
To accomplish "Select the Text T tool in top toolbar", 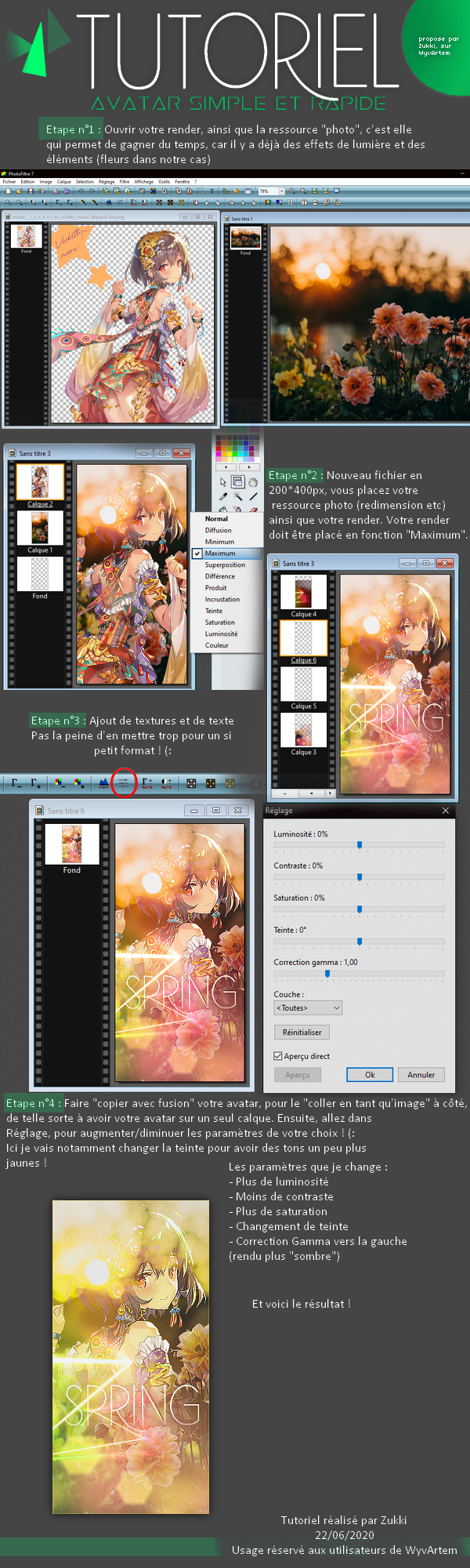I will click(211, 191).
